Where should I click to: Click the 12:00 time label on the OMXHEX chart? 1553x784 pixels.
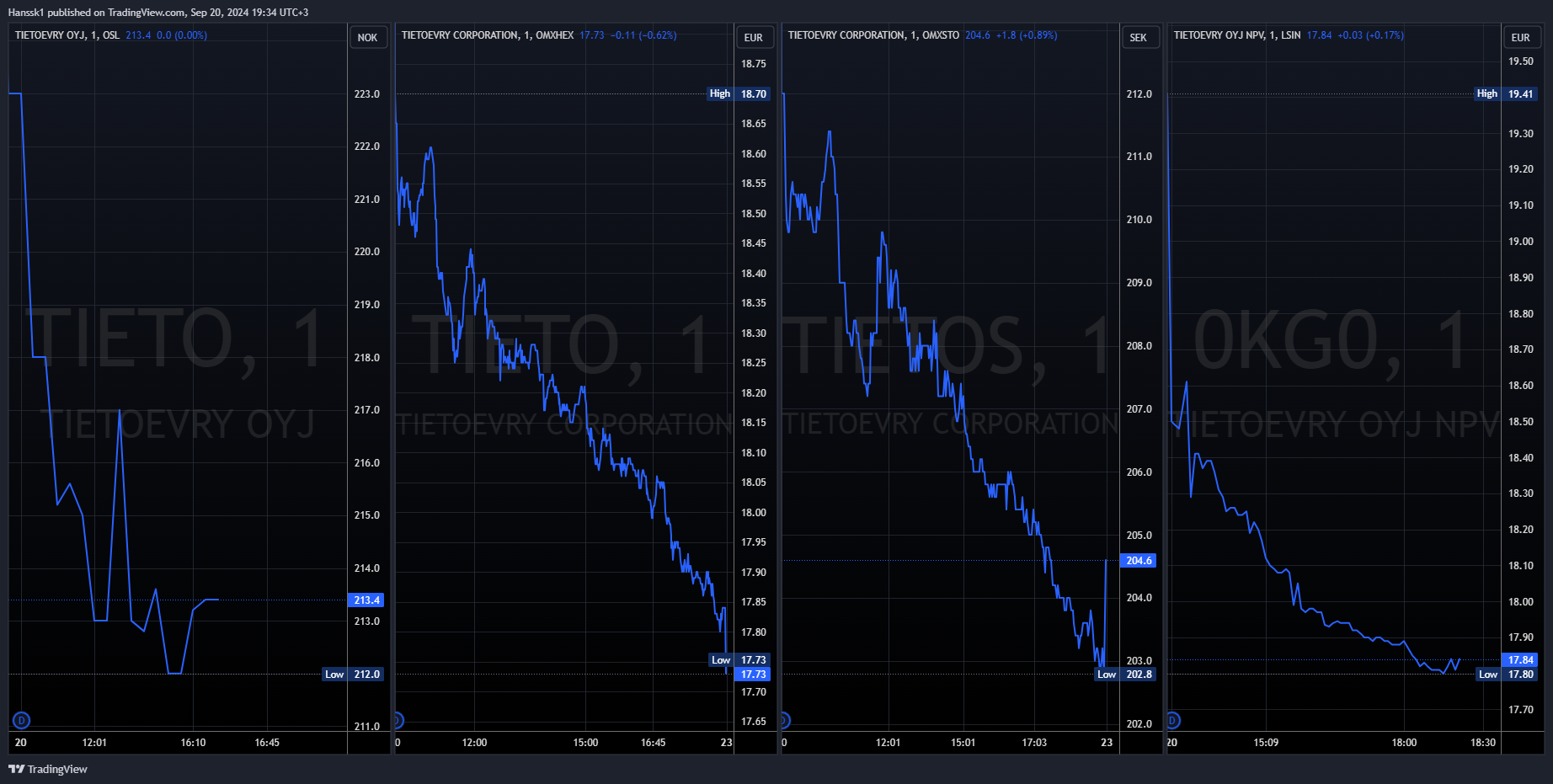[474, 743]
